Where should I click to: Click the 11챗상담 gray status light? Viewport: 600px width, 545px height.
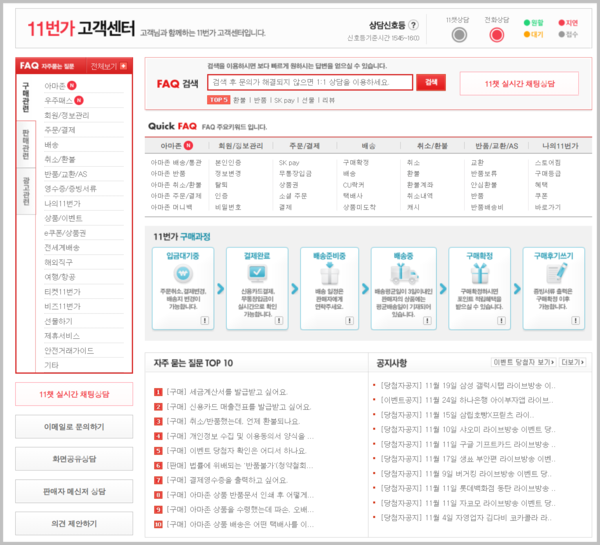459,35
